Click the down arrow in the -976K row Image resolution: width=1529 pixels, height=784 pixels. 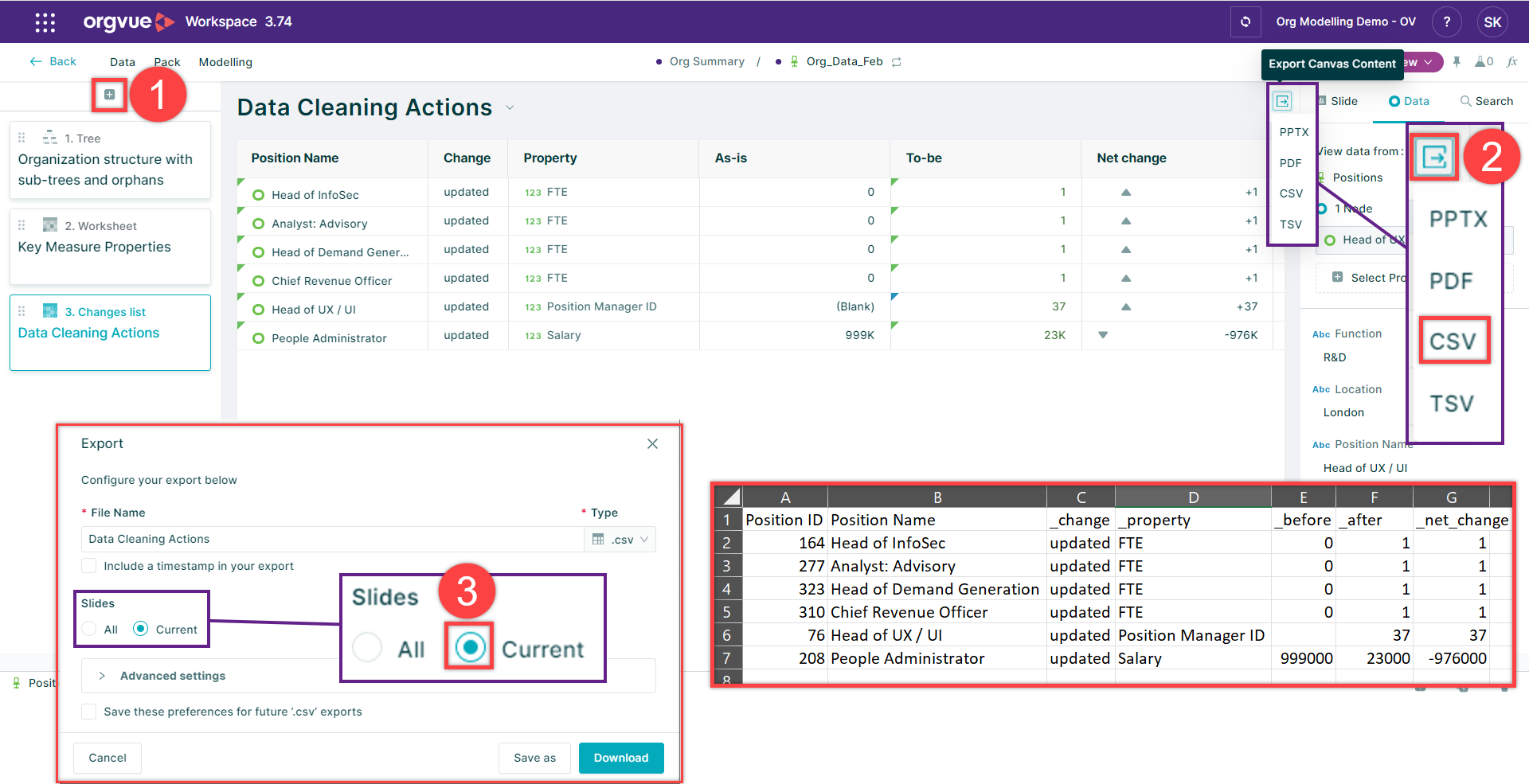[x=1103, y=335]
